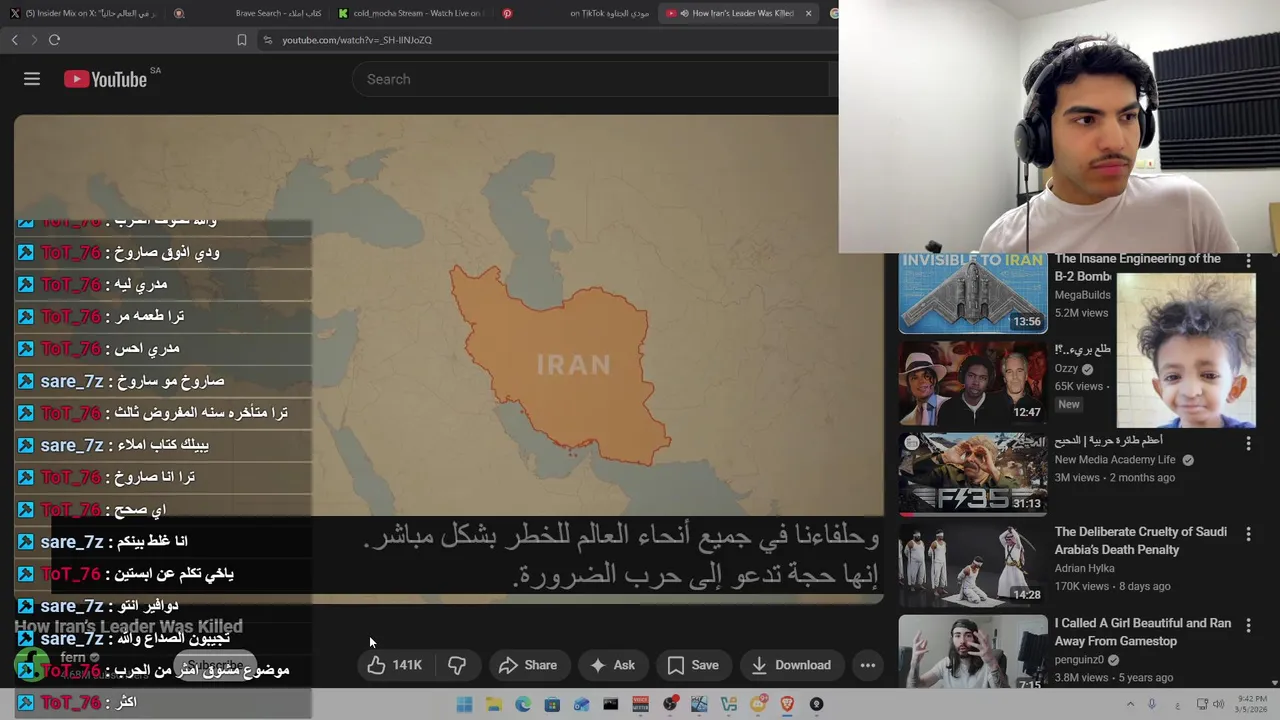Click ToT_76 chat message ودي اذوق صاروخ
Screen dimensions: 1280x720
163,253
